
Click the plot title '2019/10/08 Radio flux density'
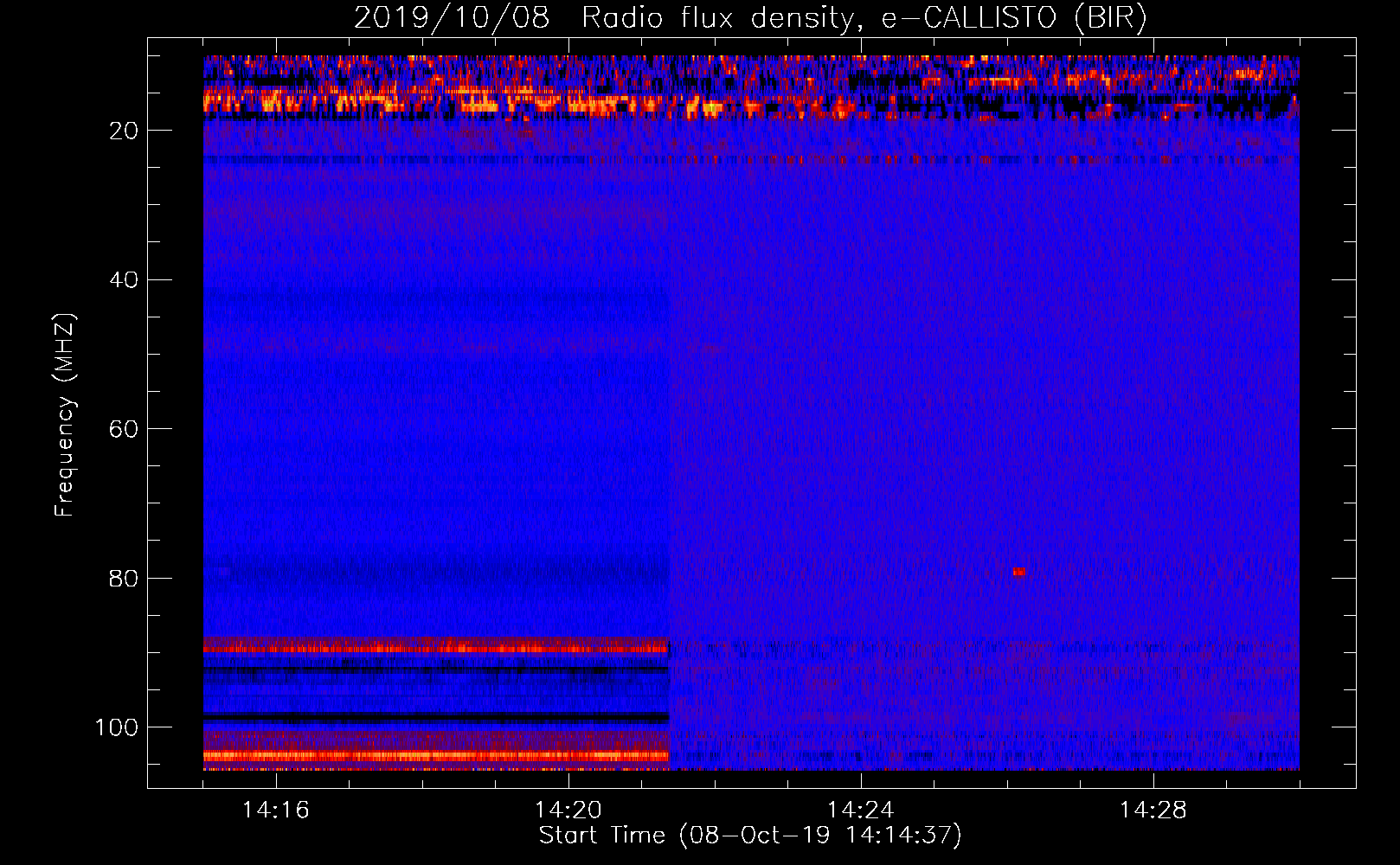pyautogui.click(x=749, y=18)
